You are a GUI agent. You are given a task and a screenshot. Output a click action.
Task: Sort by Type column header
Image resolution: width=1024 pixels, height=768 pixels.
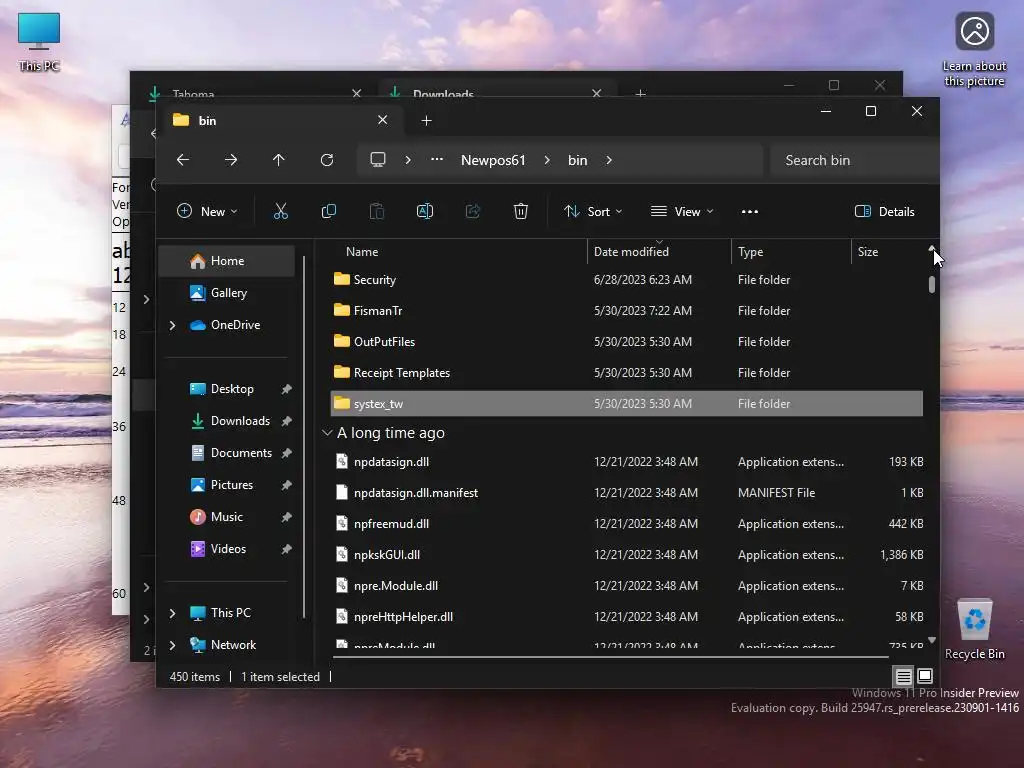pyautogui.click(x=791, y=251)
